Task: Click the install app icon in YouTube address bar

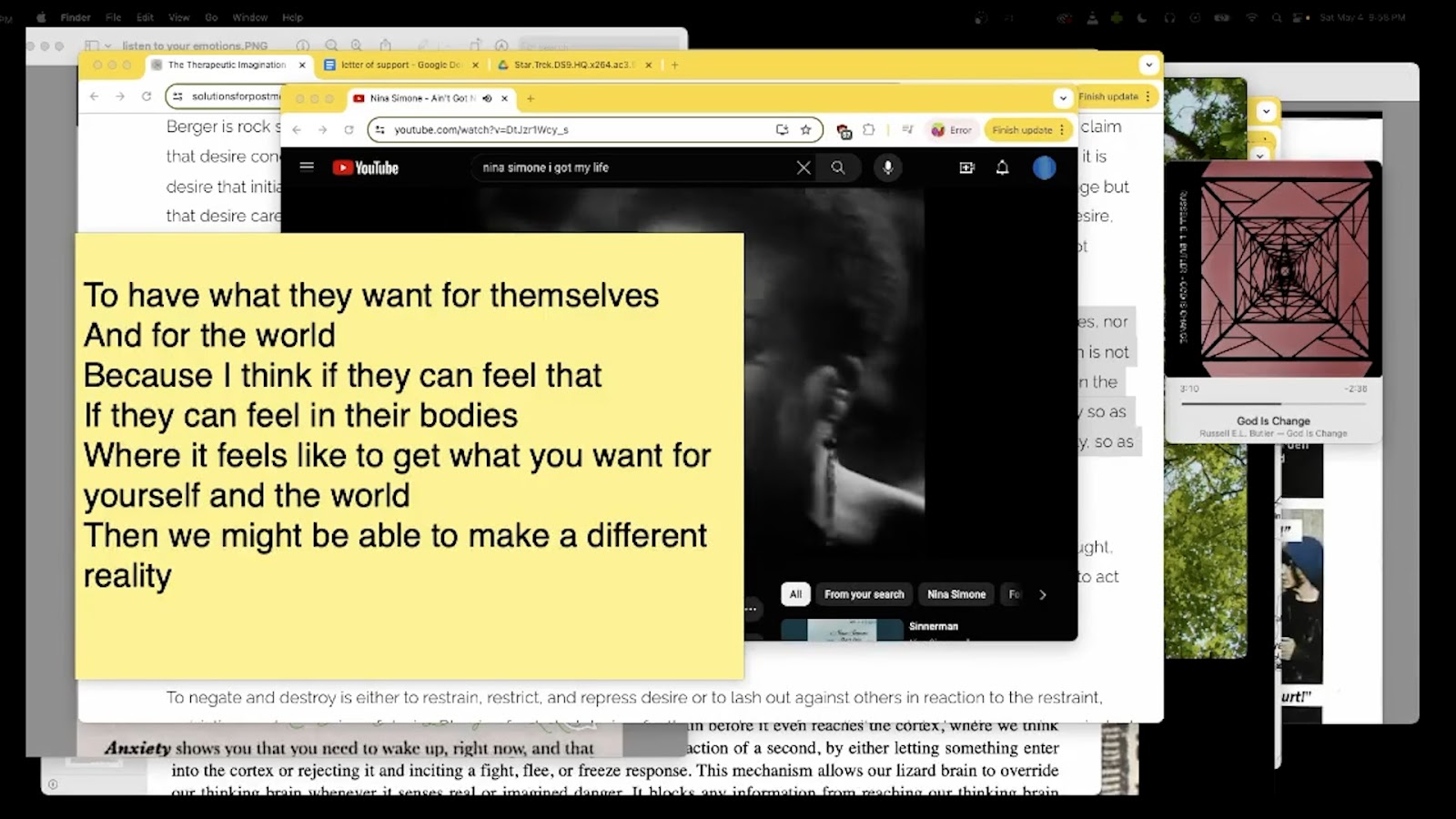Action: [x=782, y=130]
